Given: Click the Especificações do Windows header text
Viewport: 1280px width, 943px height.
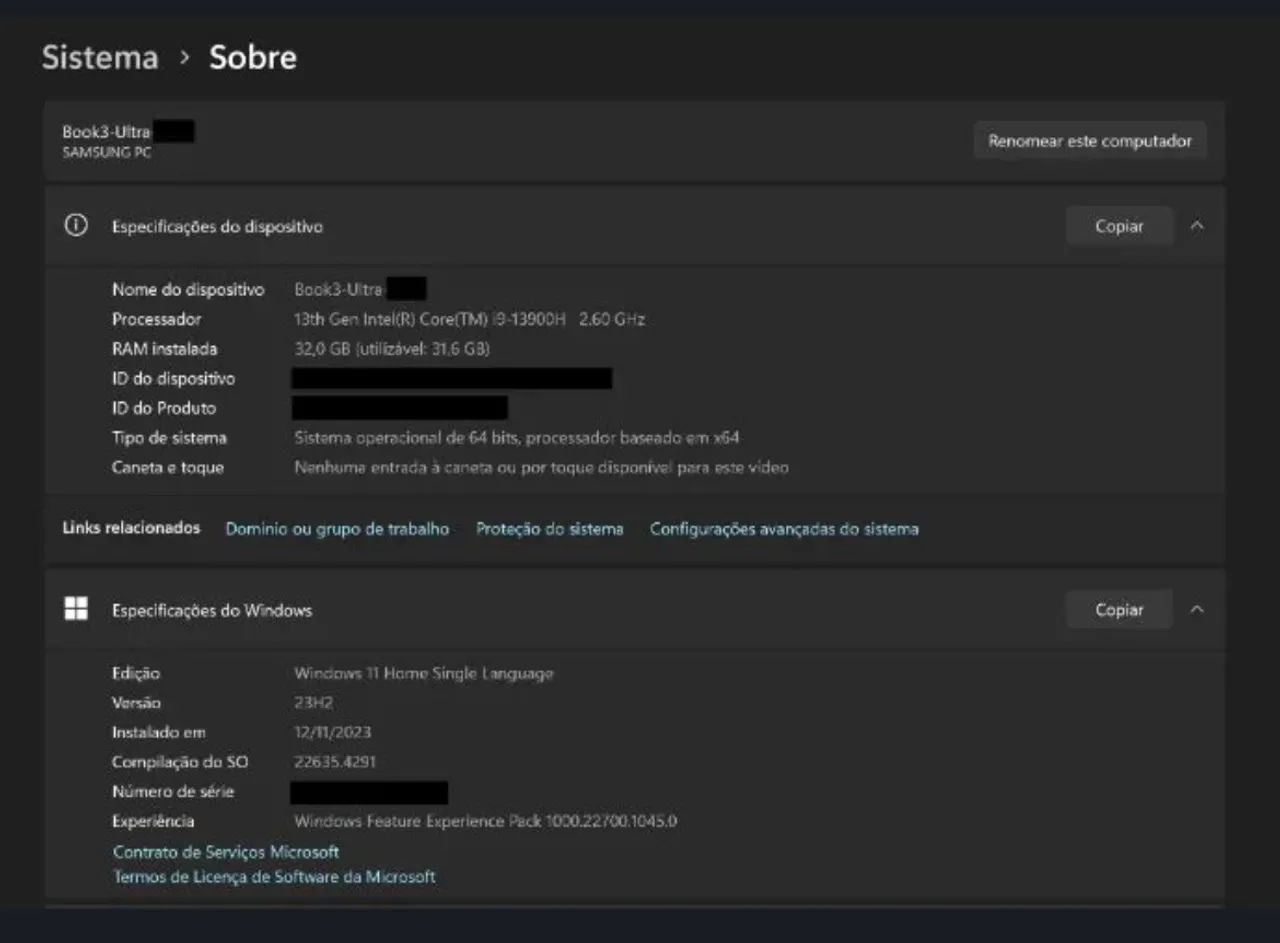Looking at the screenshot, I should (212, 610).
